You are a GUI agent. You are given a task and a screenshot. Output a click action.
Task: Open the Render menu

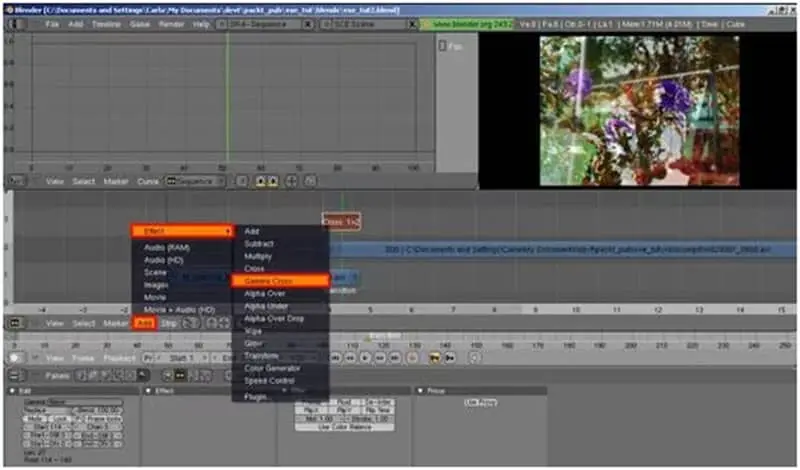(171, 24)
